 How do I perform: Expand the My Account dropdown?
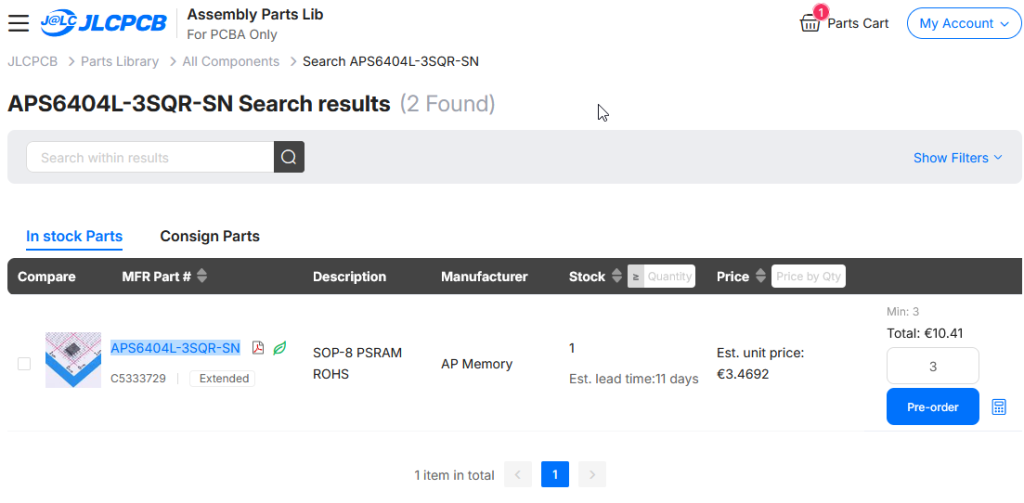click(x=964, y=24)
